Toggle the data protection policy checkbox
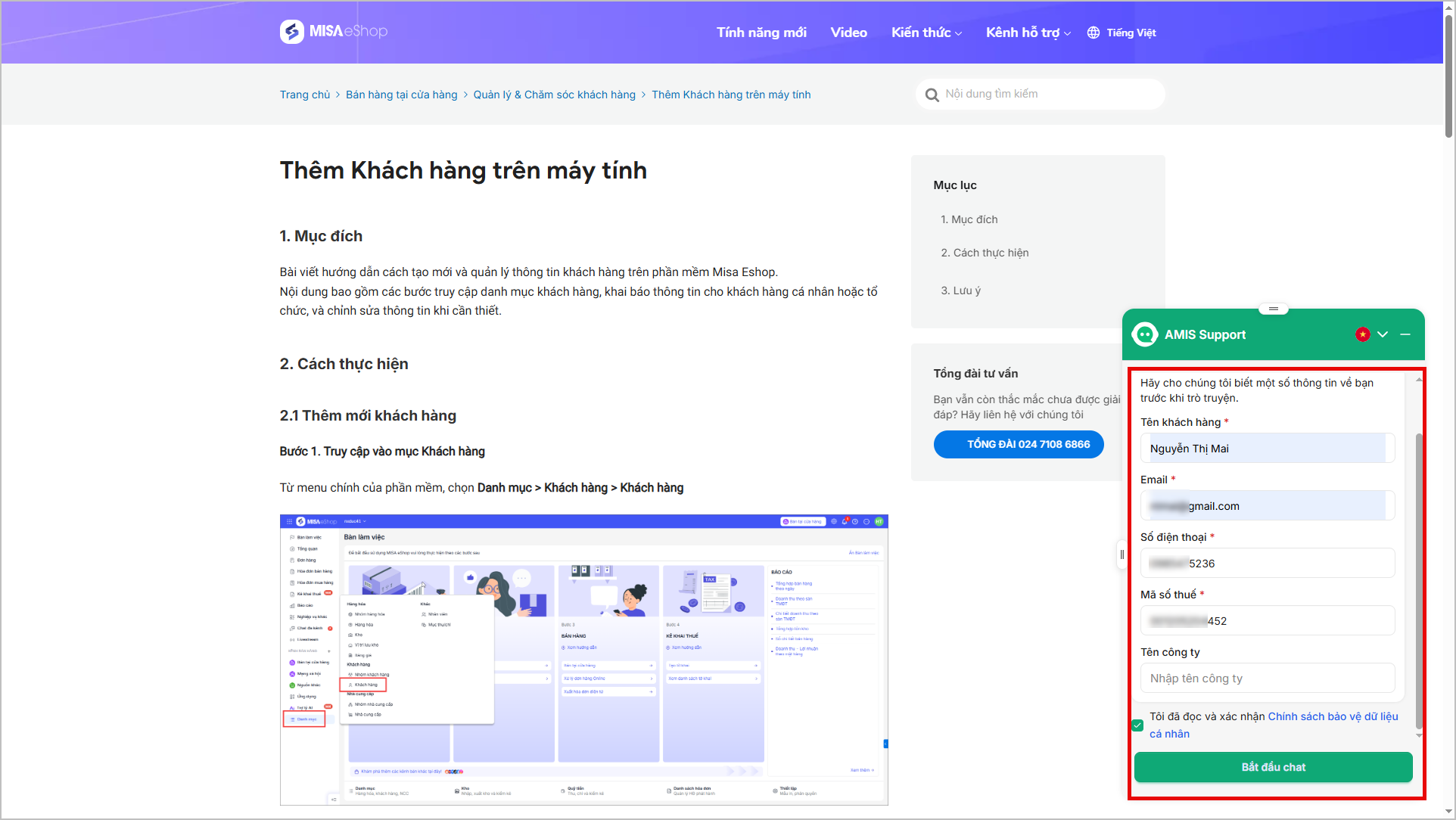The width and height of the screenshot is (1456, 820). coord(1137,725)
